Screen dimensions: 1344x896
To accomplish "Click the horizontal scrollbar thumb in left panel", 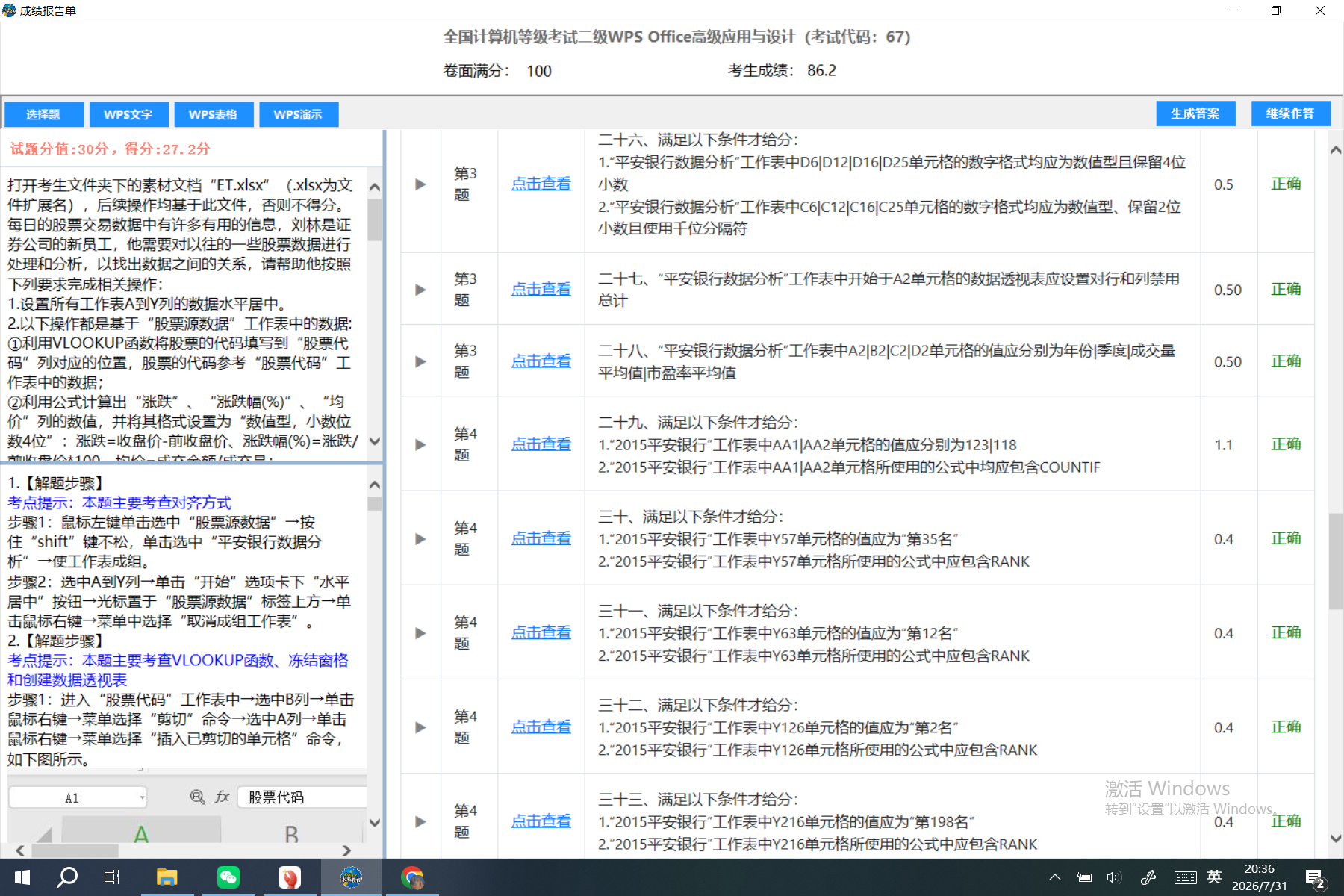I will [x=75, y=850].
